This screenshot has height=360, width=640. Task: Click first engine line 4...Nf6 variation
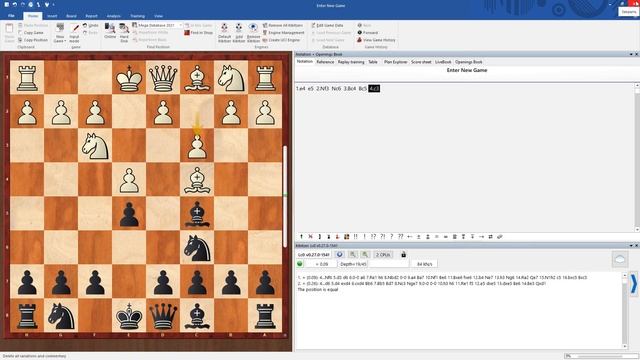(442, 278)
